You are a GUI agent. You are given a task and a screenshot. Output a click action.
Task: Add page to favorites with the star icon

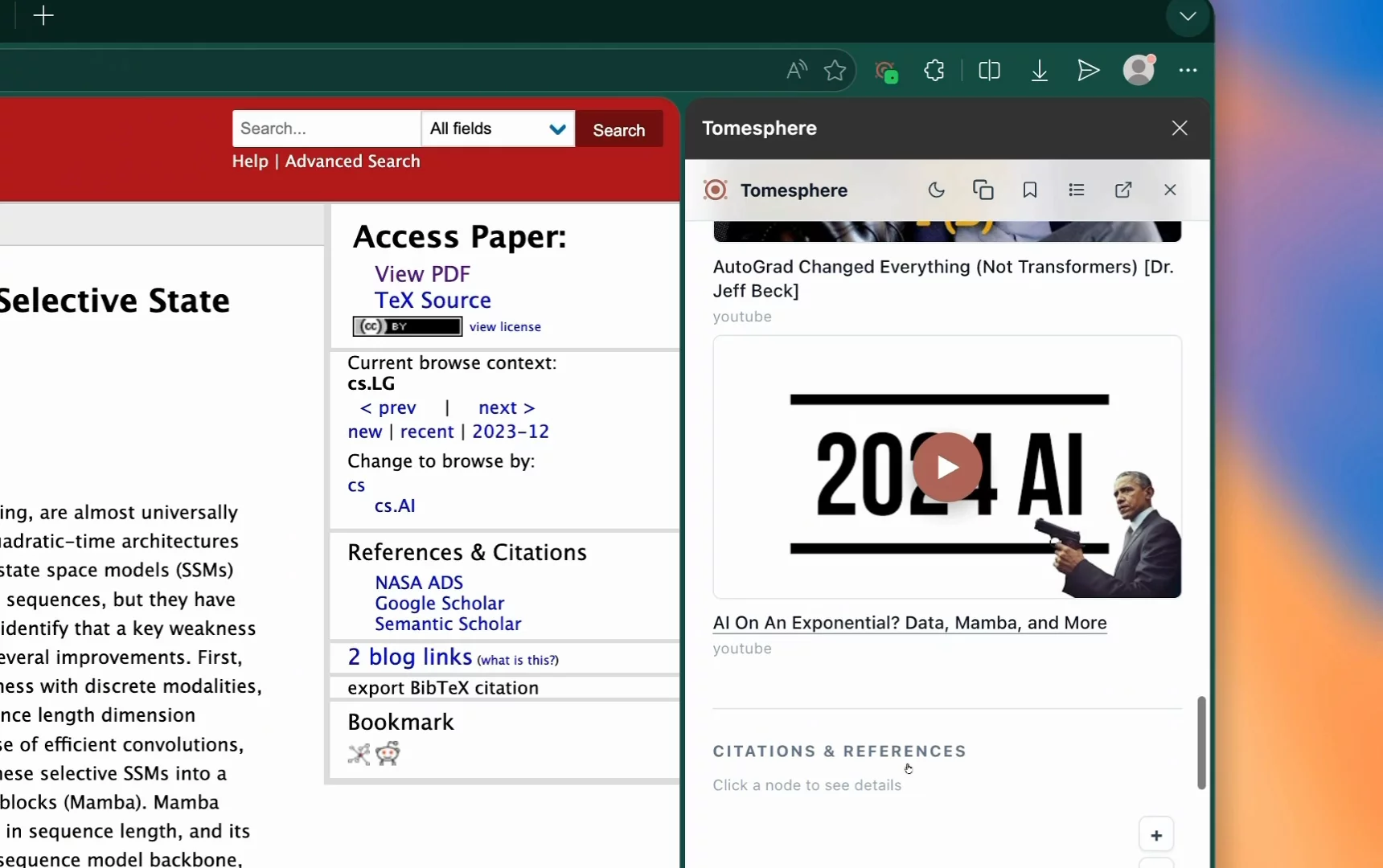[835, 71]
